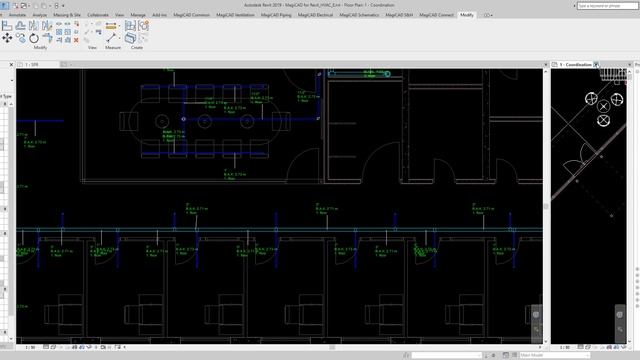Open navigation wheel in Coordination view

click(x=620, y=314)
